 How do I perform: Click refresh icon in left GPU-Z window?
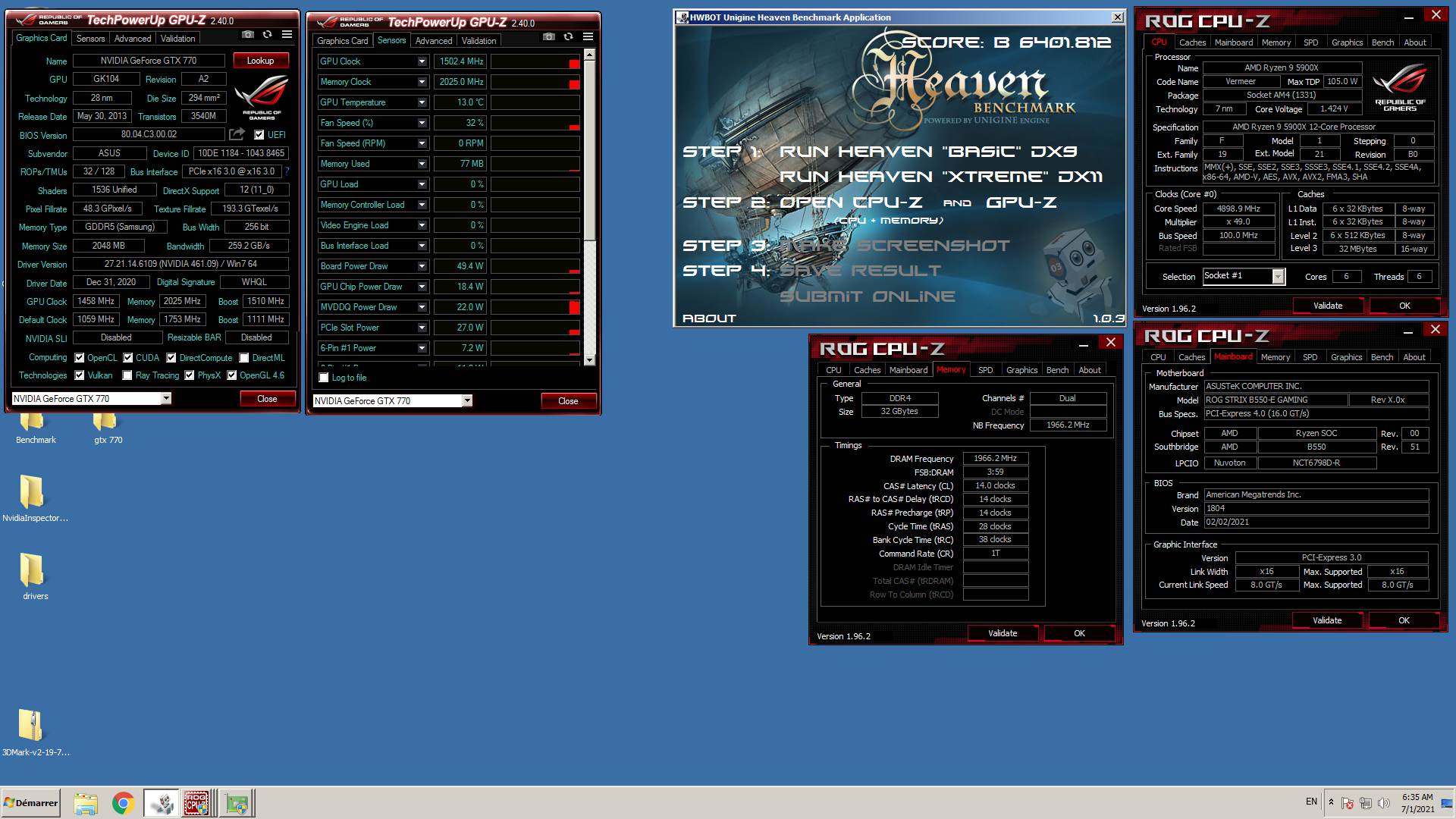(x=267, y=35)
